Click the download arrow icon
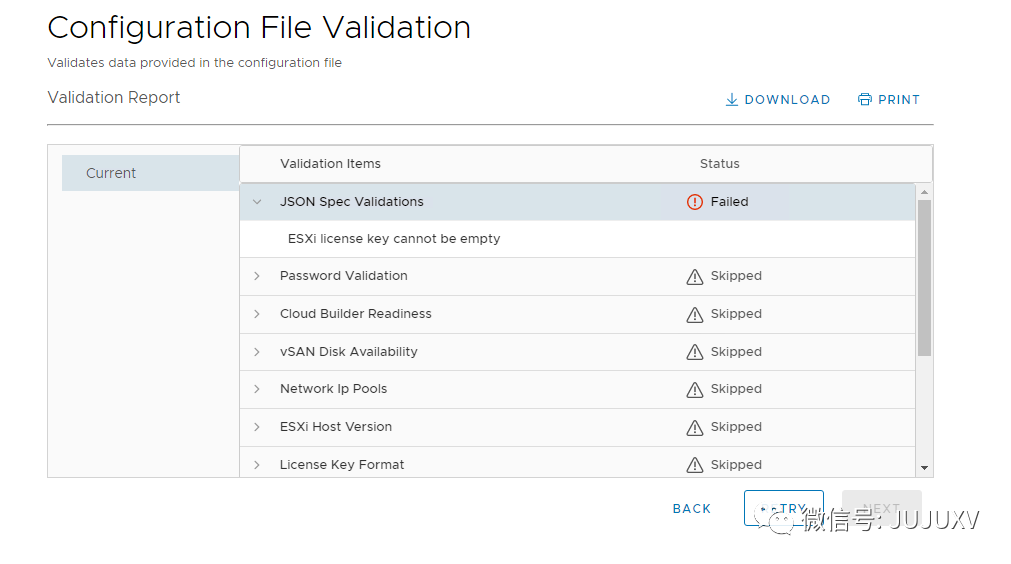Screen dimensions: 1011x564 pyautogui.click(x=732, y=100)
